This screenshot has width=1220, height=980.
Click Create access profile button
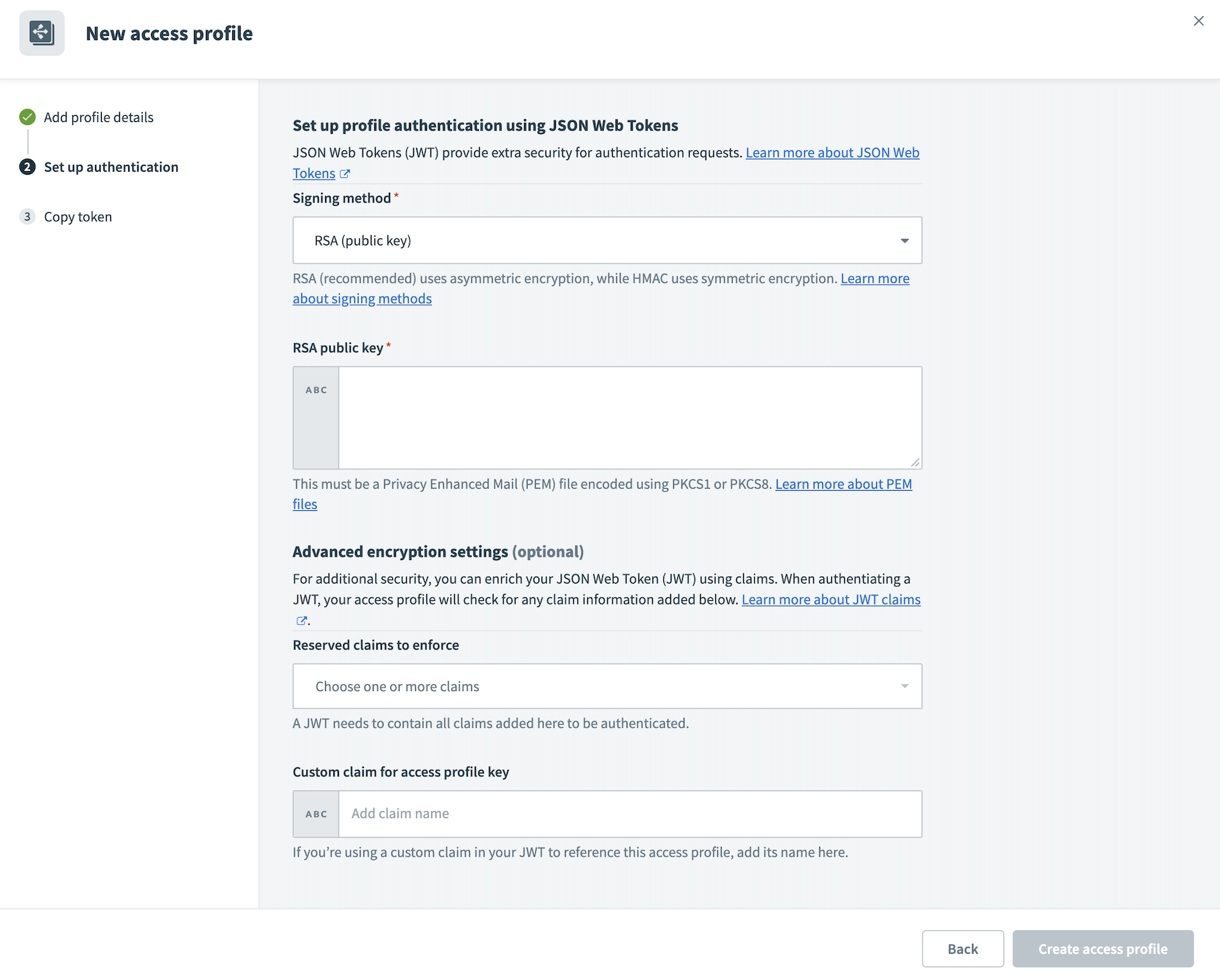pyautogui.click(x=1102, y=949)
